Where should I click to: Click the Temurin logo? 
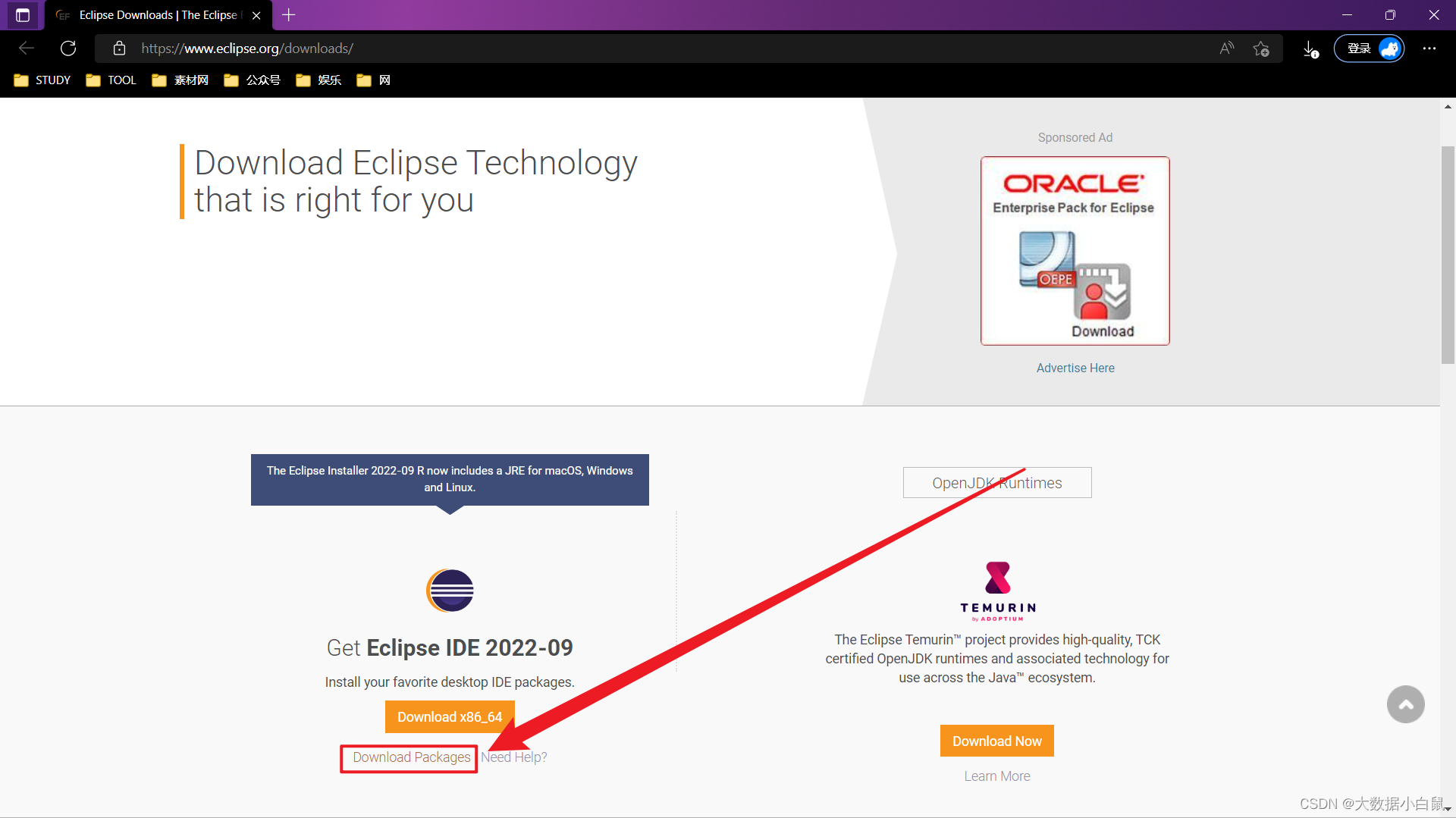pos(997,591)
